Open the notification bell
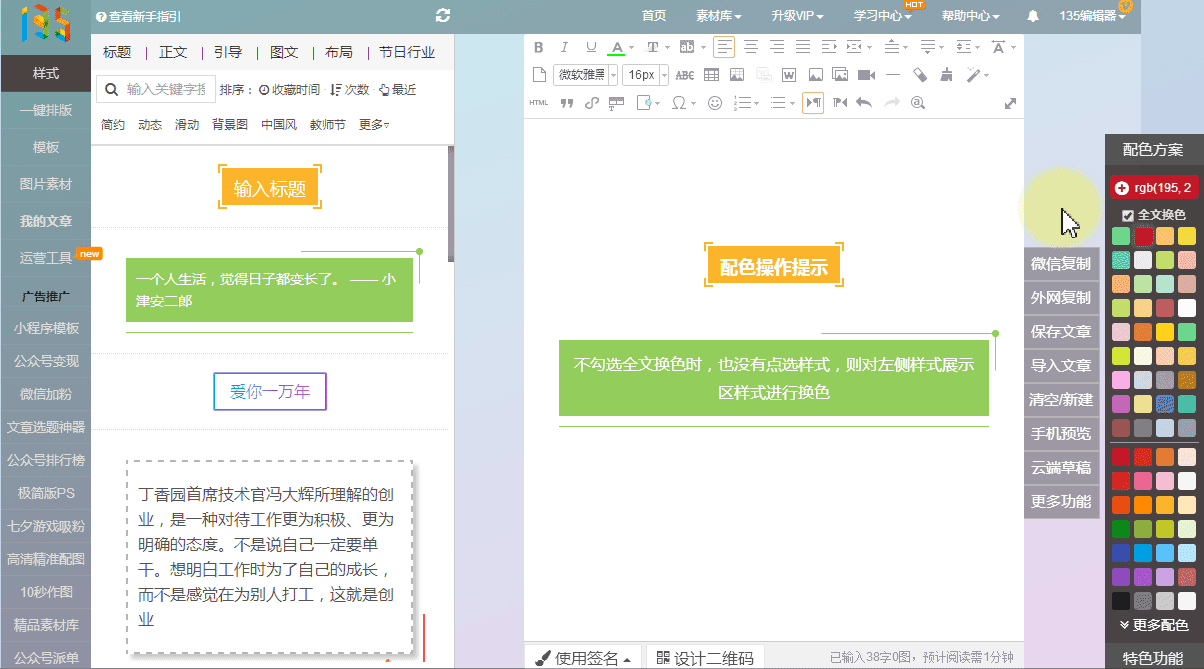 tap(1033, 16)
